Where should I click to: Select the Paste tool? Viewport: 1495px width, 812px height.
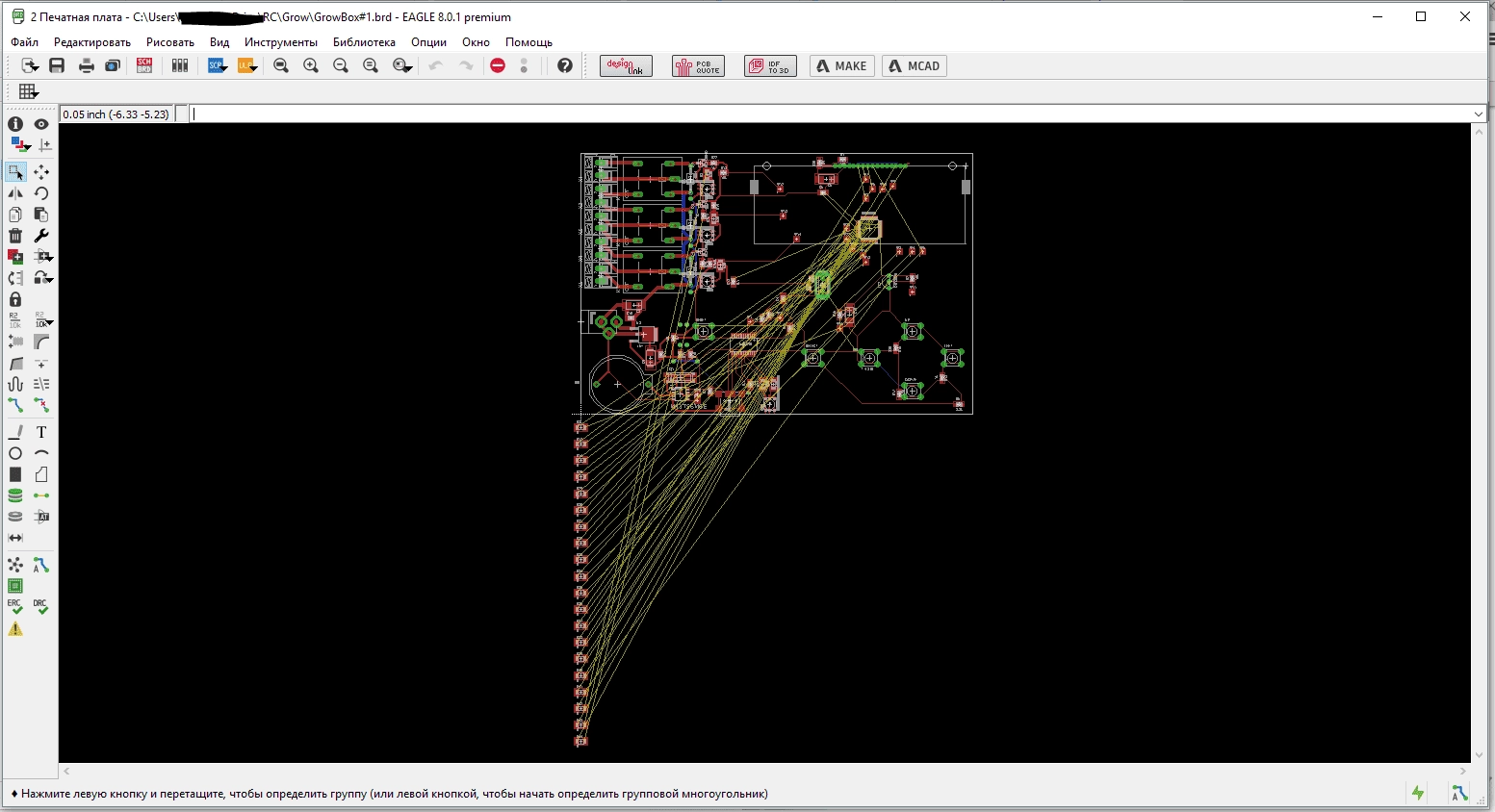(41, 215)
